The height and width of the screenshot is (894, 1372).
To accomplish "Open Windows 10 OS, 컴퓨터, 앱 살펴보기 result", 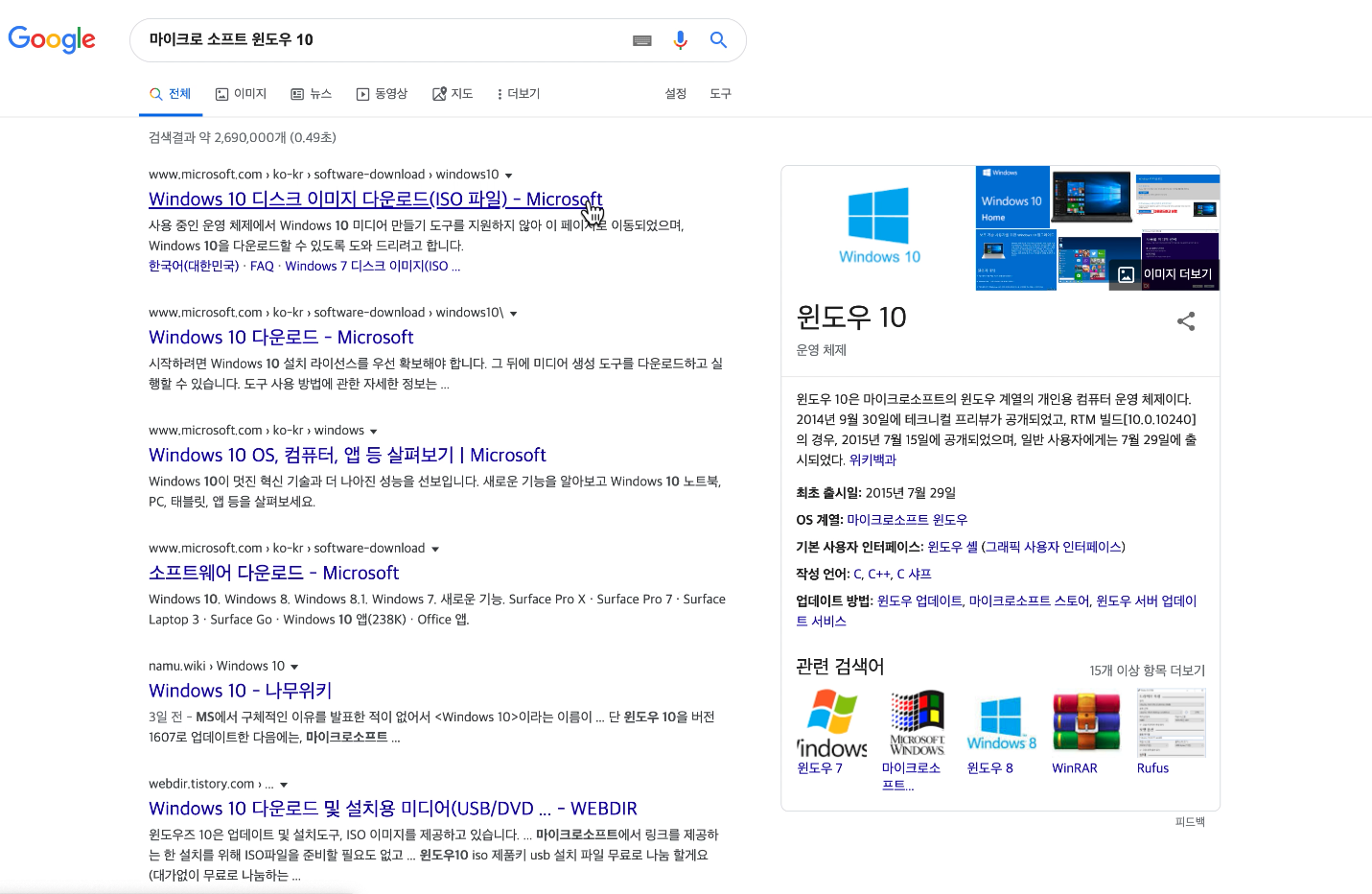I will 347,456.
